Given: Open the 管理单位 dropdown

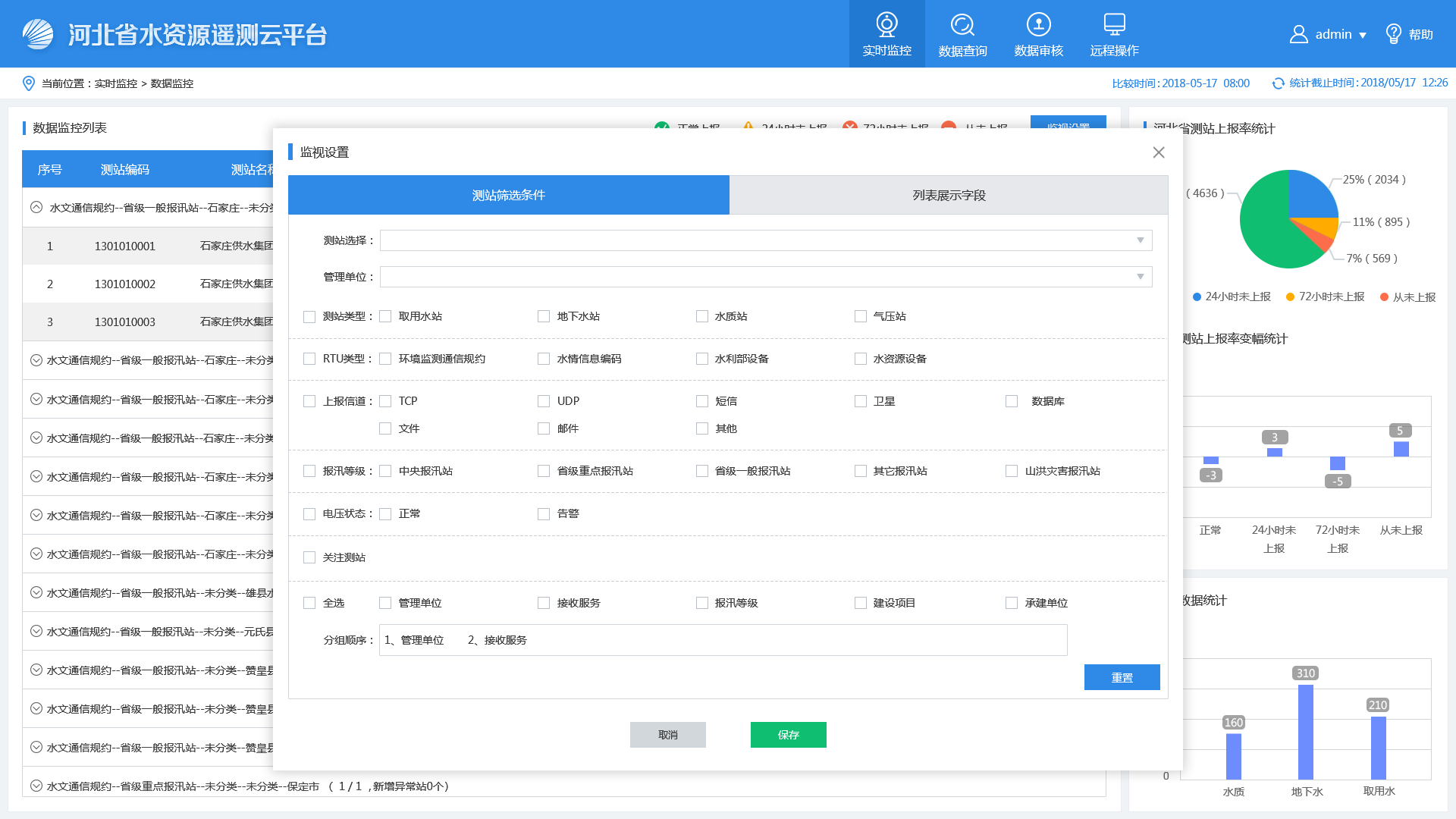Looking at the screenshot, I should (x=766, y=277).
